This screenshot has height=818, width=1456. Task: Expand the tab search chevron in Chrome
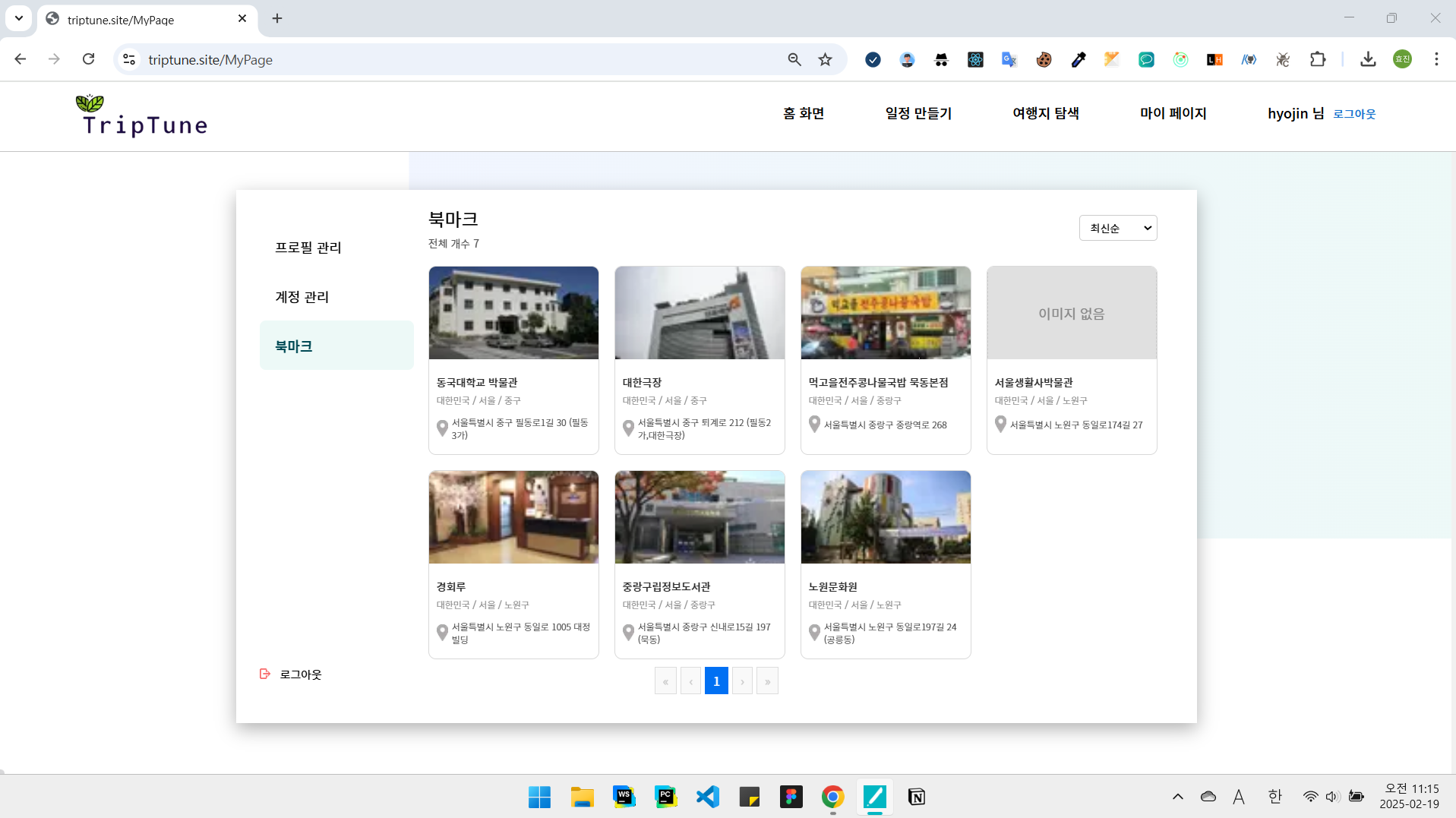tap(19, 18)
